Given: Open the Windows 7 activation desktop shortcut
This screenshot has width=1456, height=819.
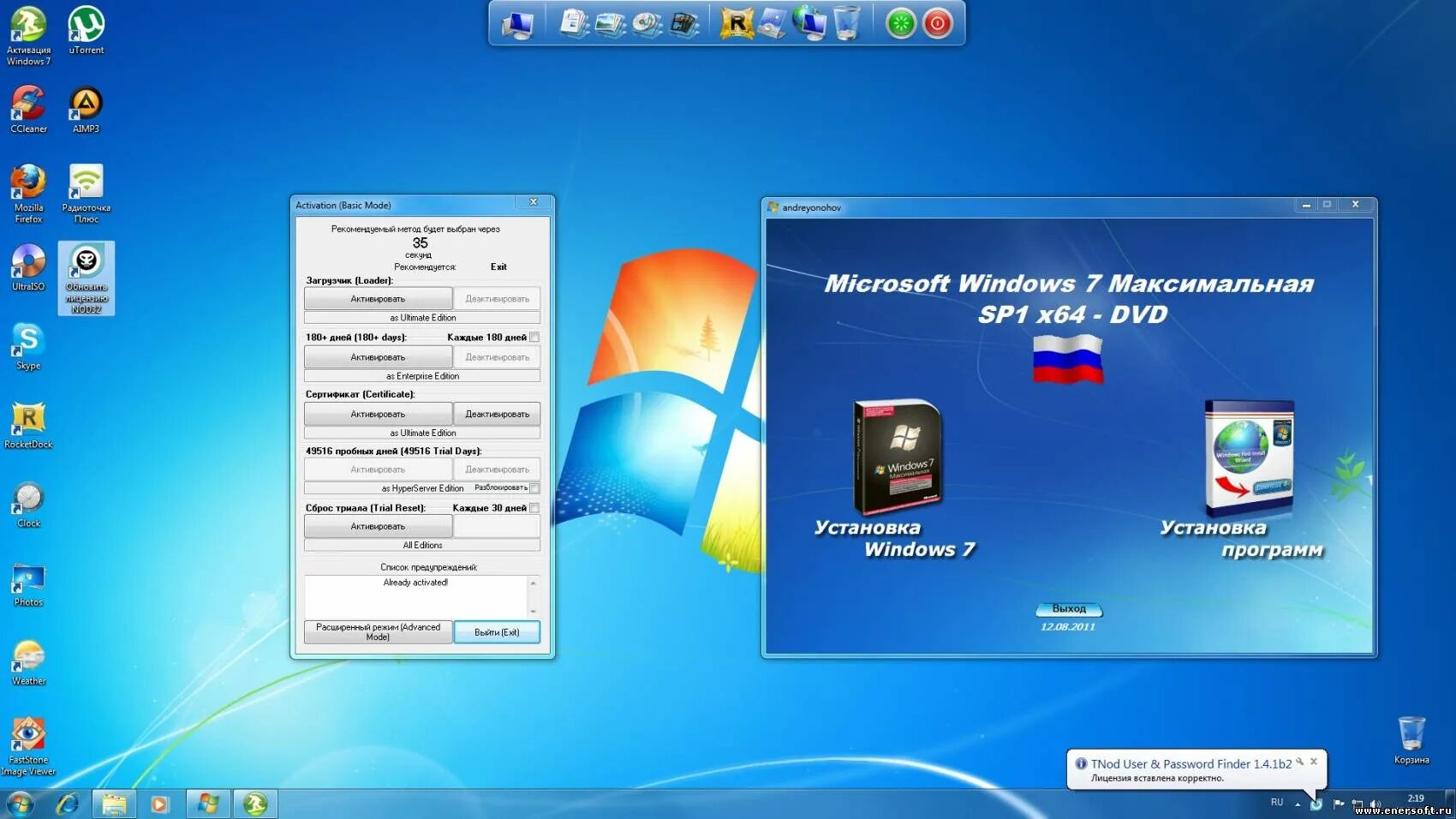Looking at the screenshot, I should [x=28, y=35].
